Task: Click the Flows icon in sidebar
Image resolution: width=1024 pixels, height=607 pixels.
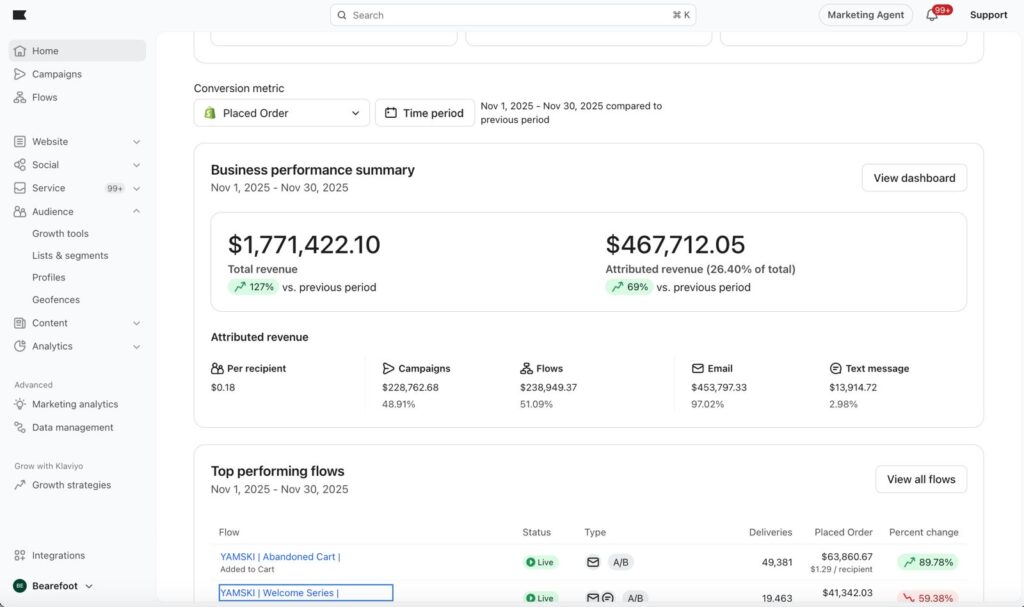Action: [x=20, y=97]
